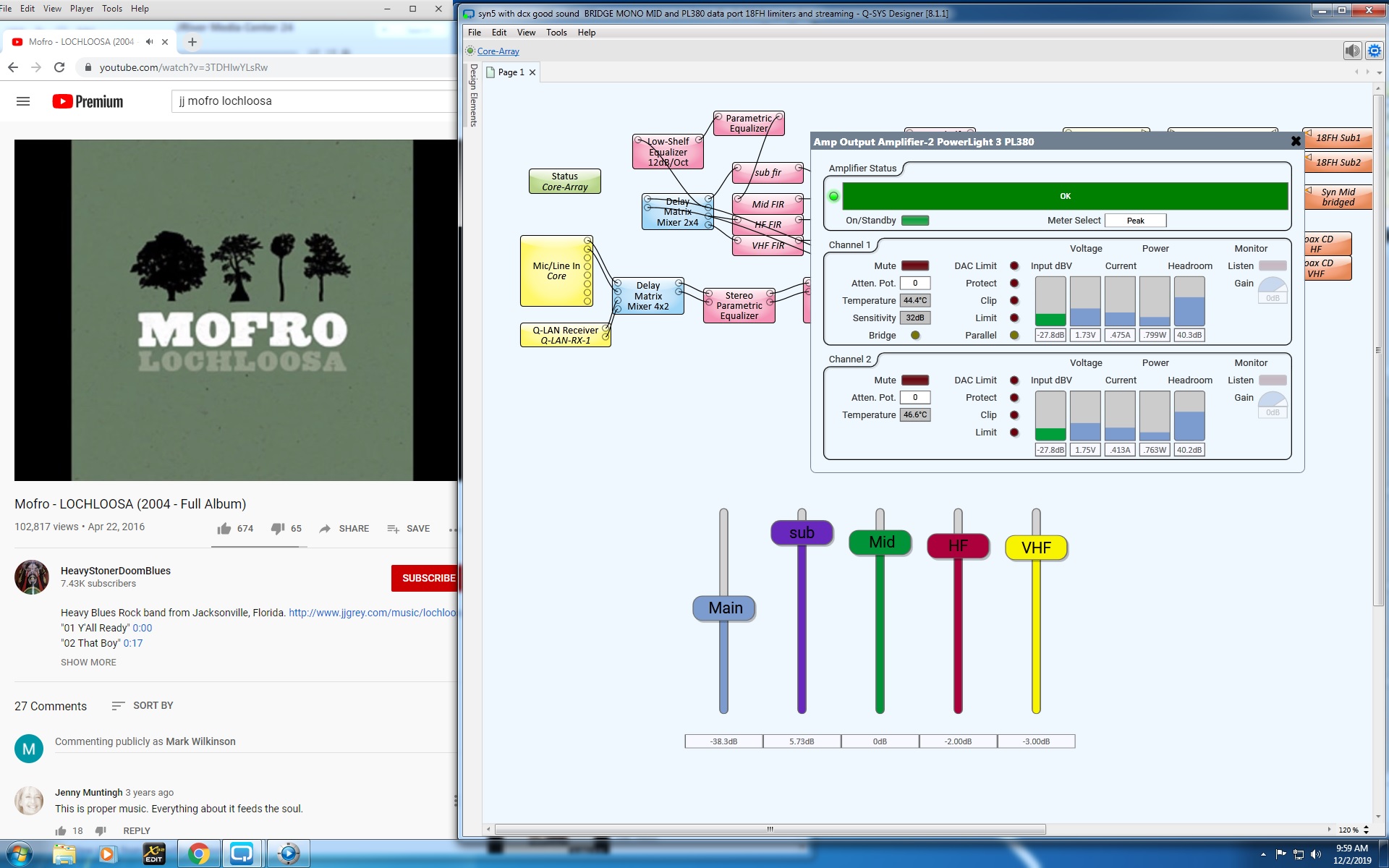Viewport: 1389px width, 868px height.
Task: Select the Page 1 tab
Action: click(x=511, y=72)
